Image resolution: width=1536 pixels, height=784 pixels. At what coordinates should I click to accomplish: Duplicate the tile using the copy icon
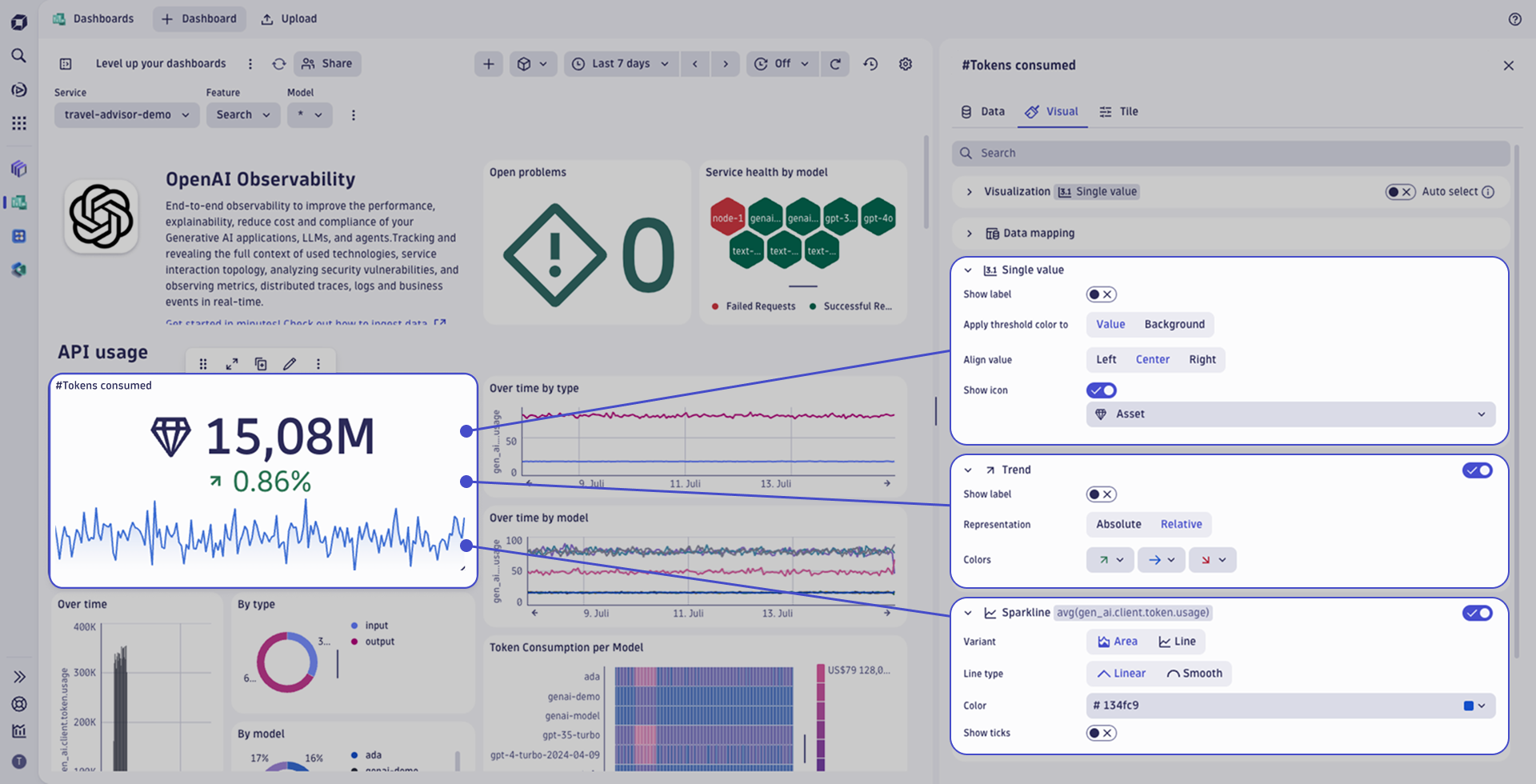(261, 363)
